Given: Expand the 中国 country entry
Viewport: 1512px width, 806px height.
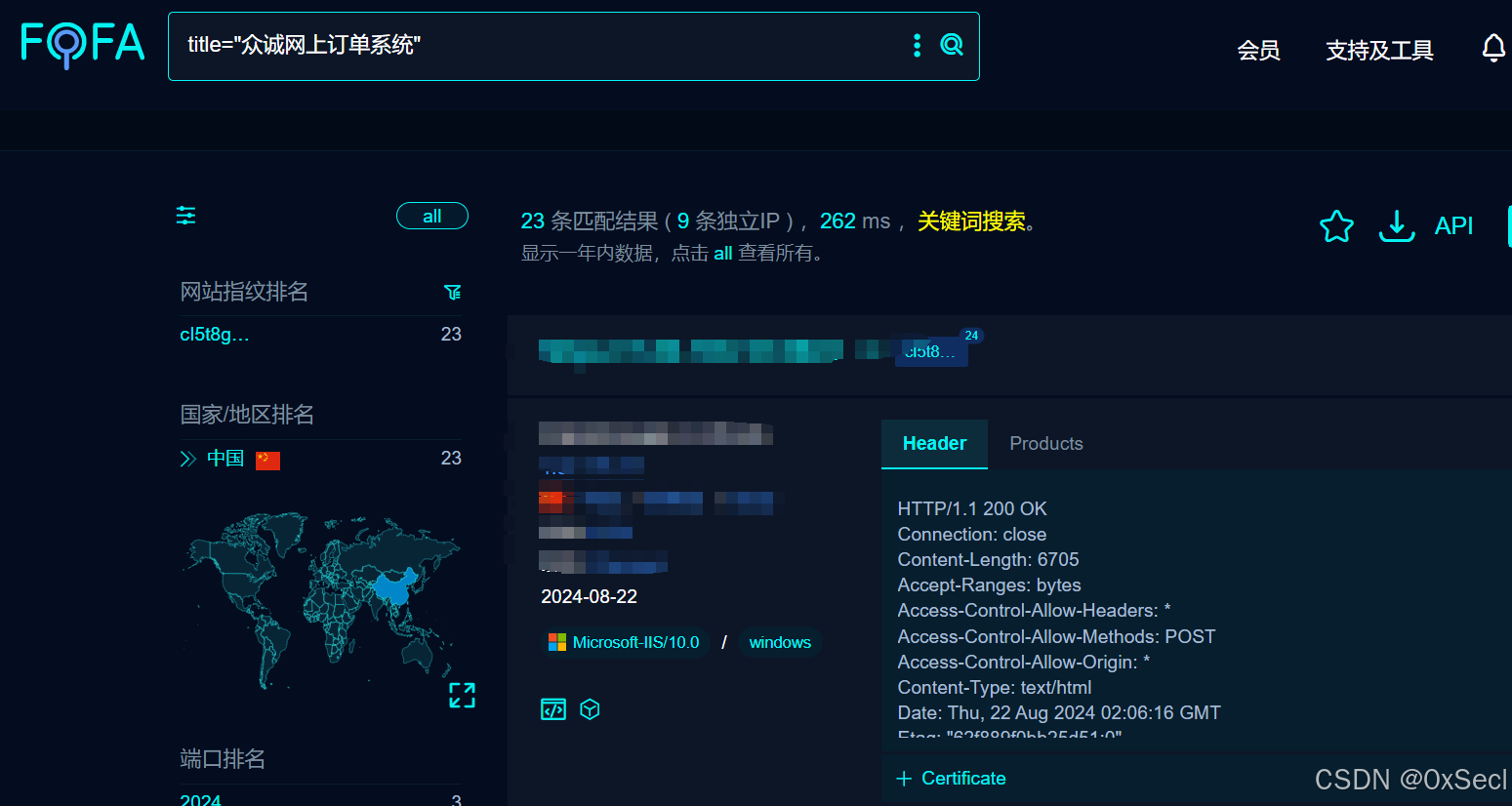Looking at the screenshot, I should 187,458.
